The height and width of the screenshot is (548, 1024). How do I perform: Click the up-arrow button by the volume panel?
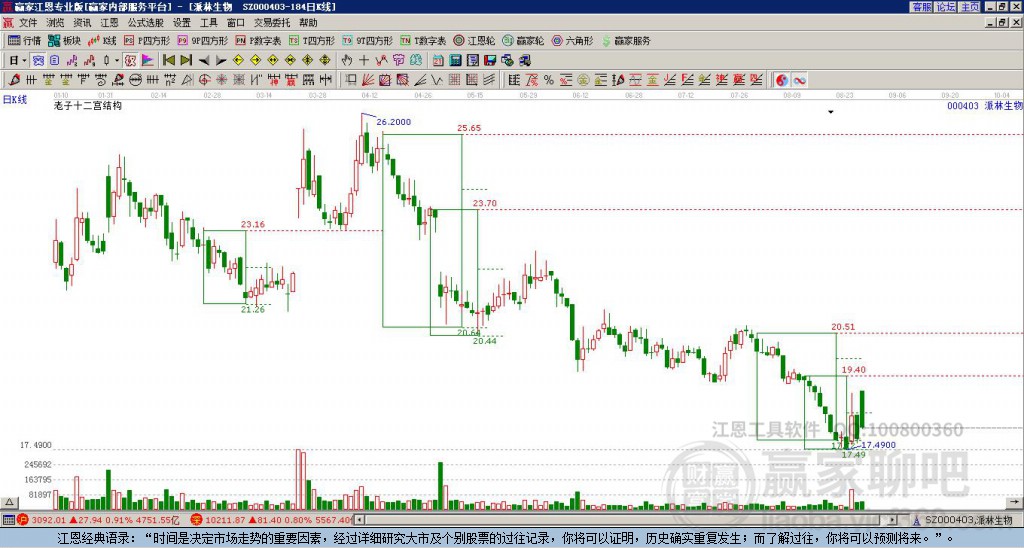coord(8,502)
